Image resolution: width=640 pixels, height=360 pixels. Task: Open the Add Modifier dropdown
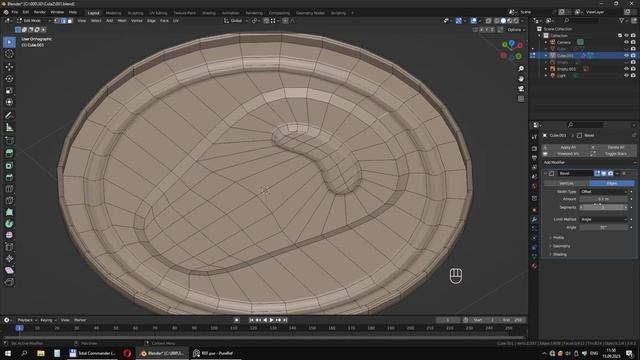(x=589, y=162)
